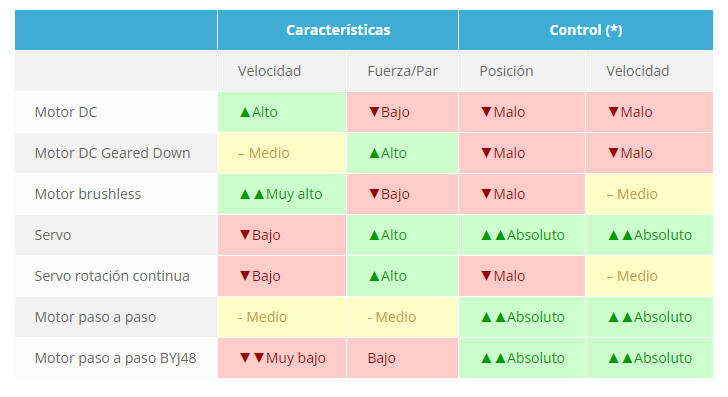Click green up arrow in Motor DC Velocidad
The width and height of the screenshot is (728, 397).
point(245,112)
